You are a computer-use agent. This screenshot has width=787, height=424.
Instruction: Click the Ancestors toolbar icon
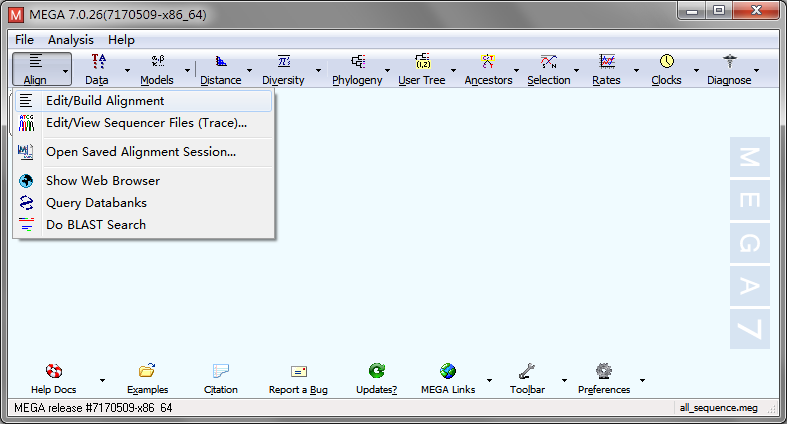(488, 62)
